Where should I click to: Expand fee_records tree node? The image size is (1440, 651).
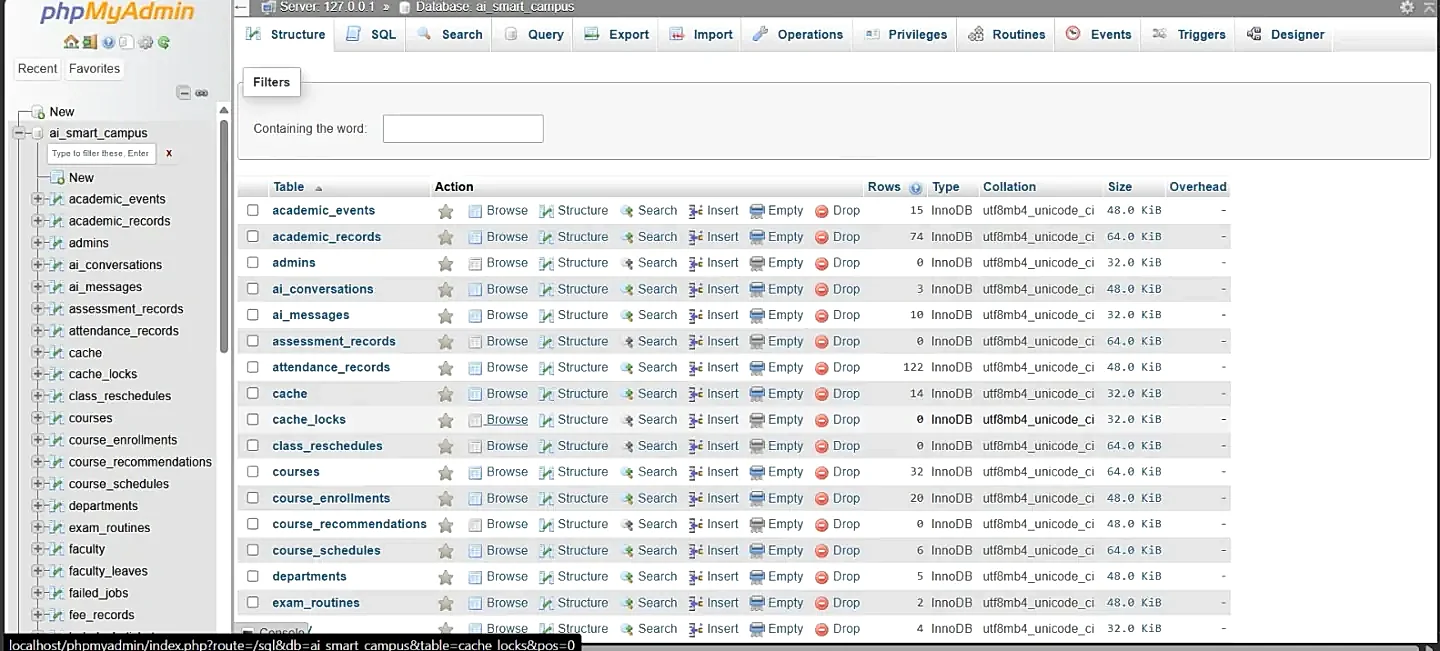[38, 615]
